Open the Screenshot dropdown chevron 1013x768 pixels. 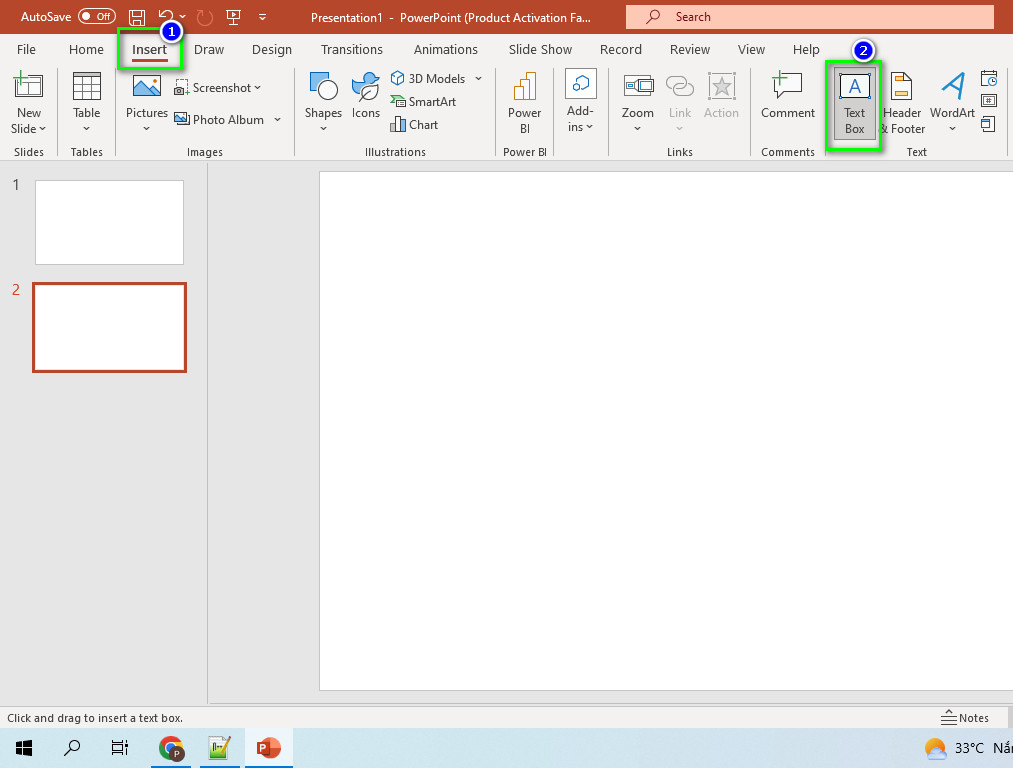(x=258, y=87)
